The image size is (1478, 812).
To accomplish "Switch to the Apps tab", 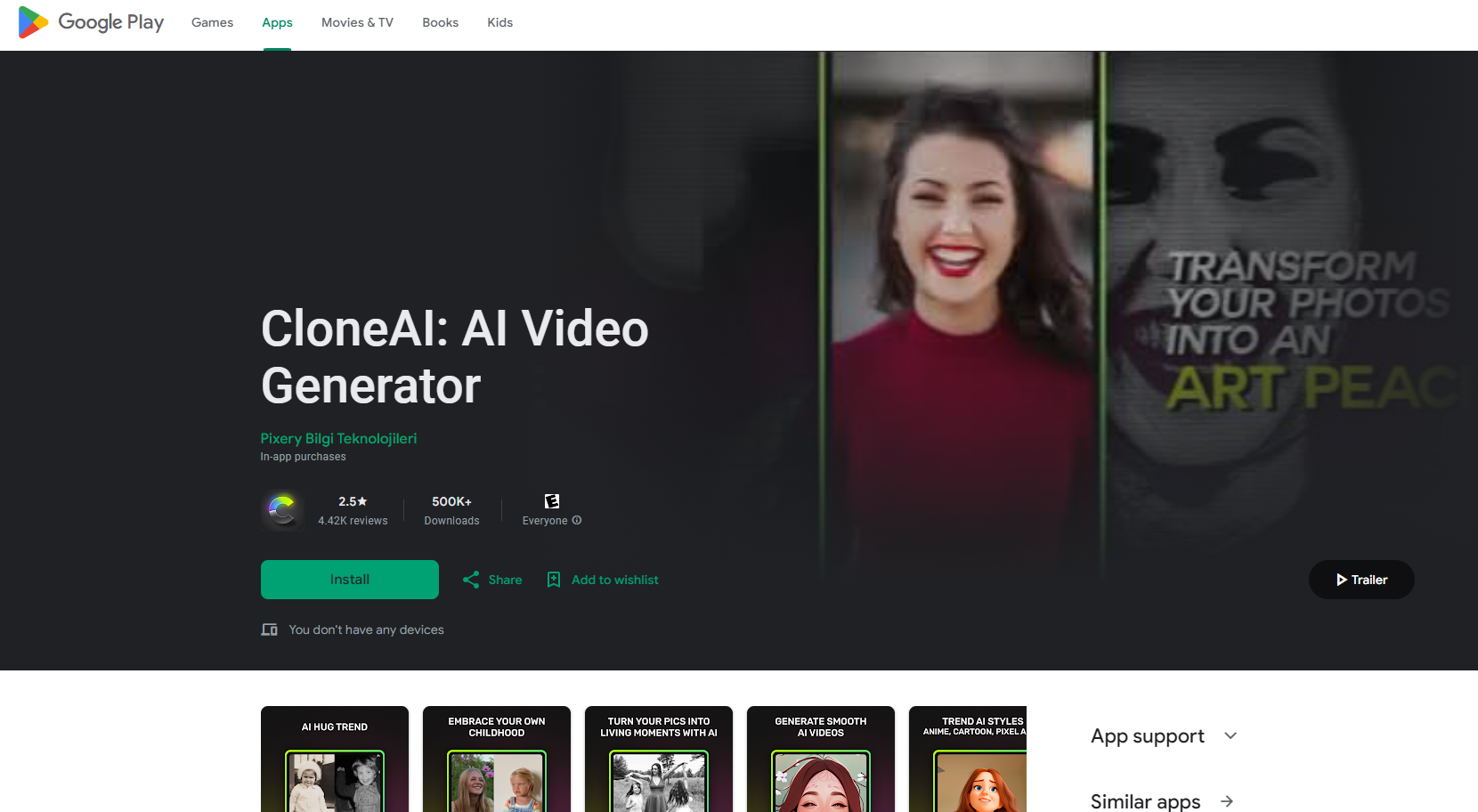I will [277, 22].
